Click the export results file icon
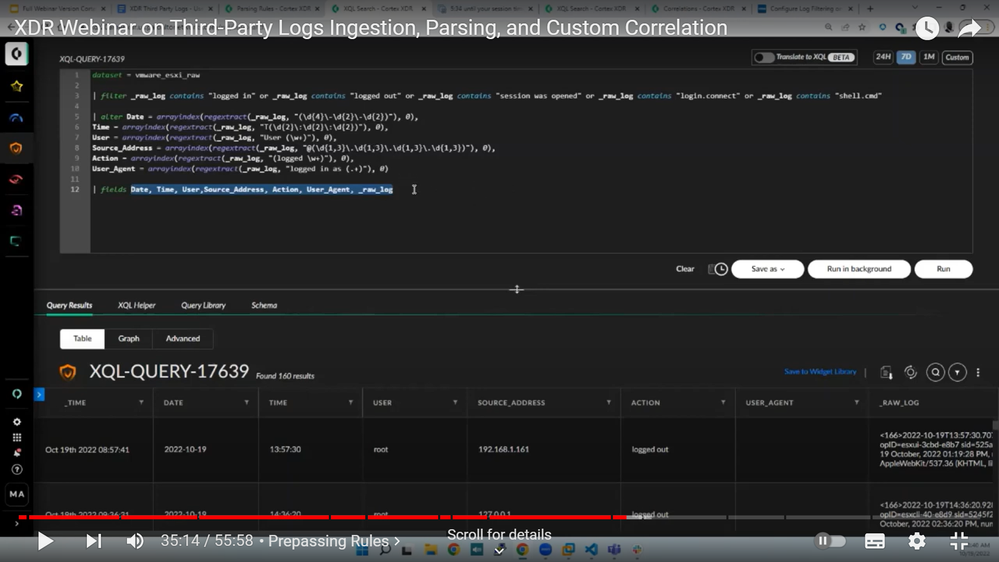 (886, 372)
